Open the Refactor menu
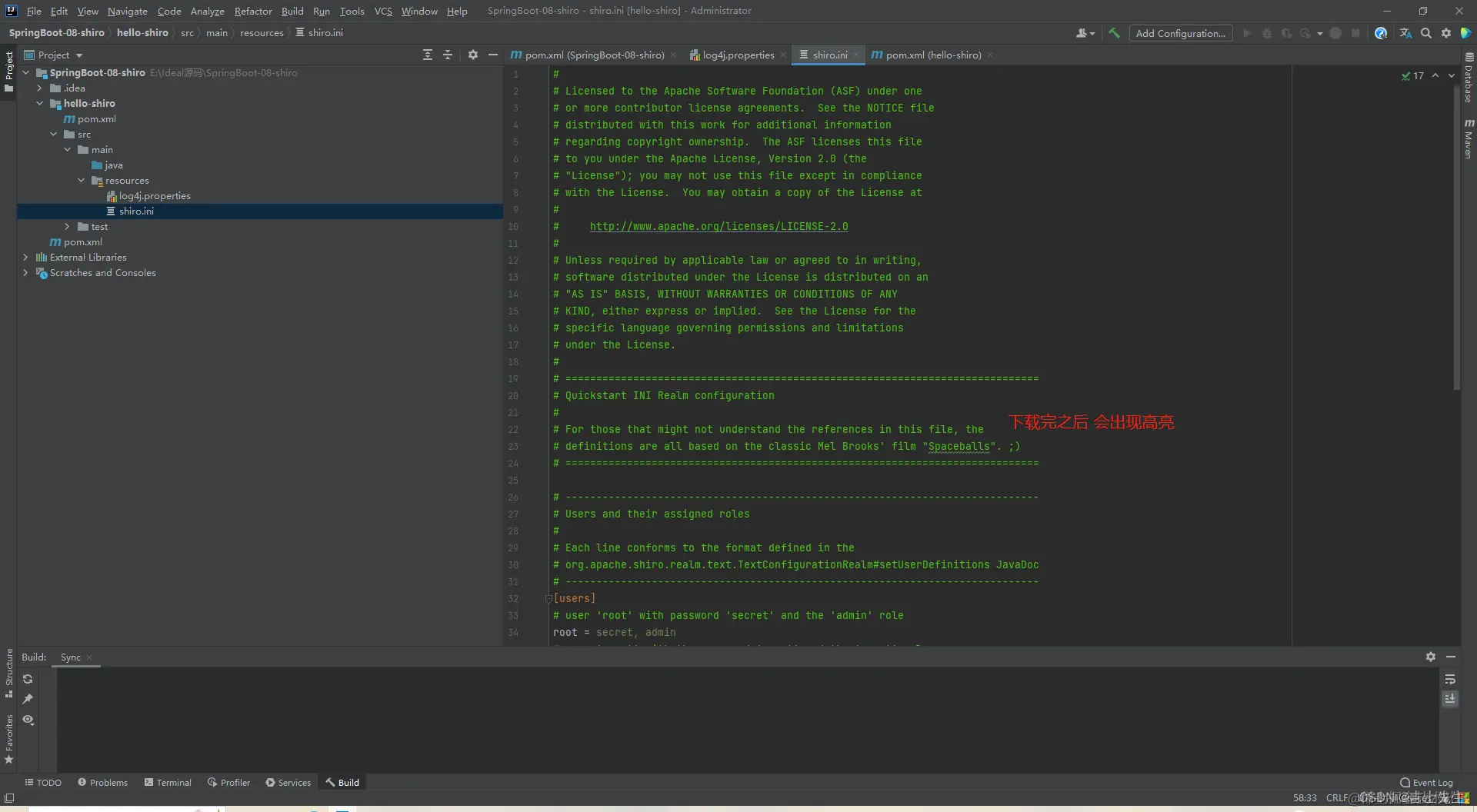 tap(253, 11)
